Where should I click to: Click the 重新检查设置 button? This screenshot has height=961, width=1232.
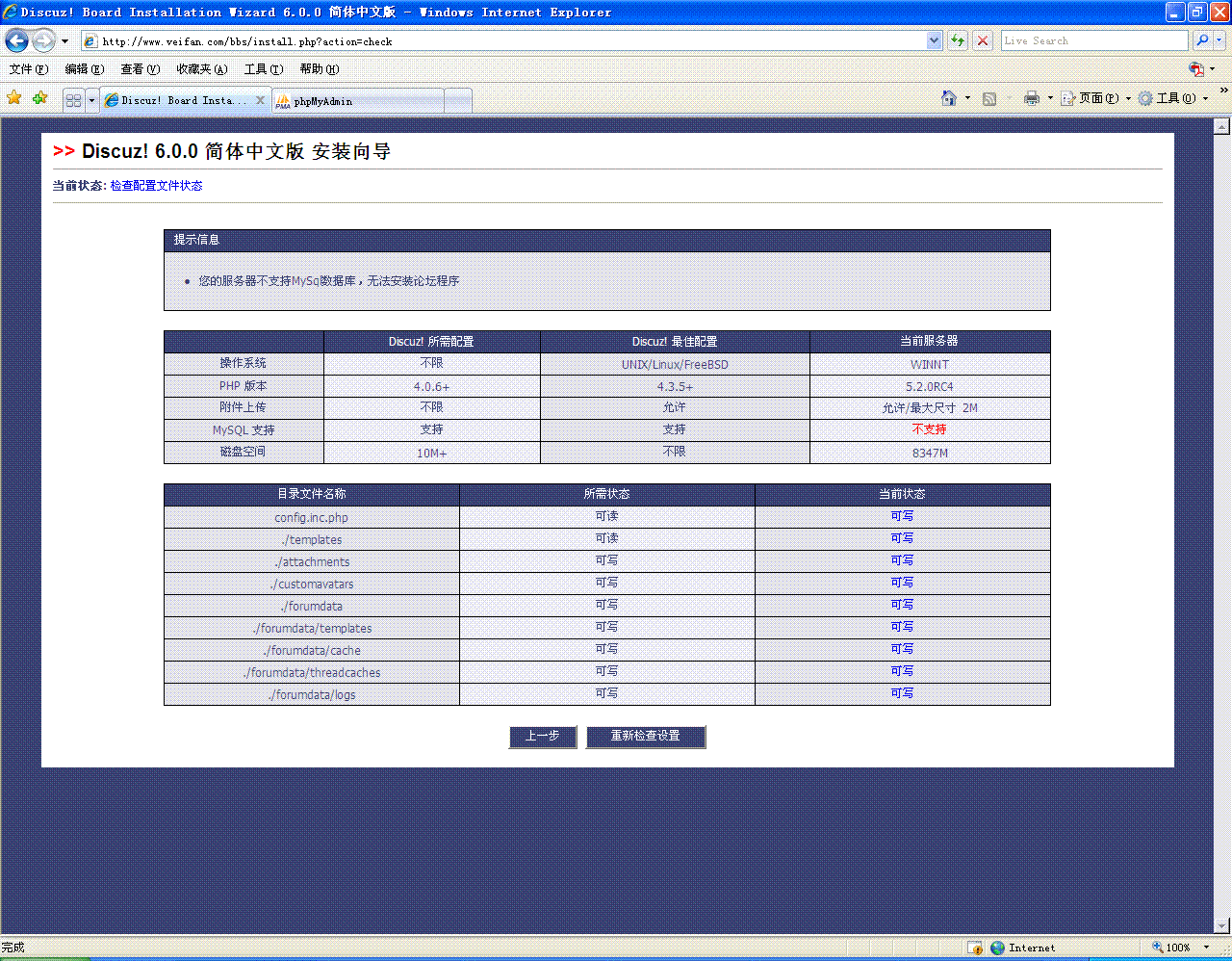tap(646, 736)
